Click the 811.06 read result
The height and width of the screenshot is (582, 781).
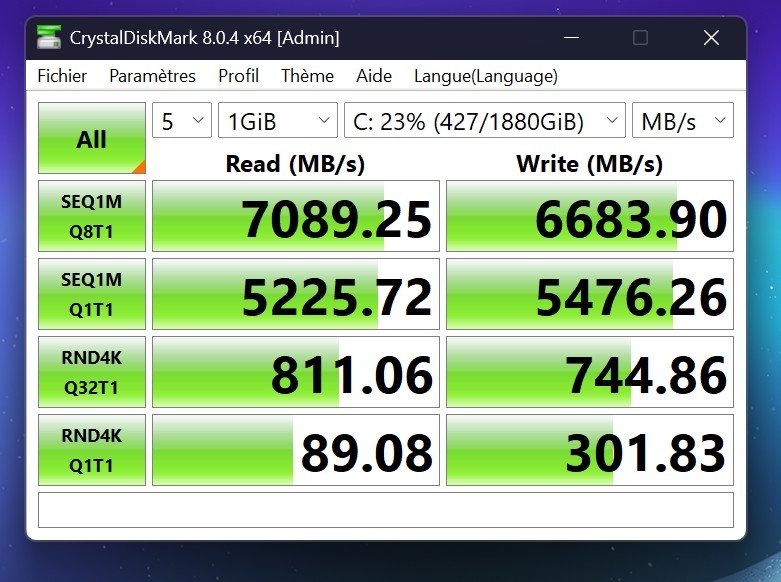[296, 372]
